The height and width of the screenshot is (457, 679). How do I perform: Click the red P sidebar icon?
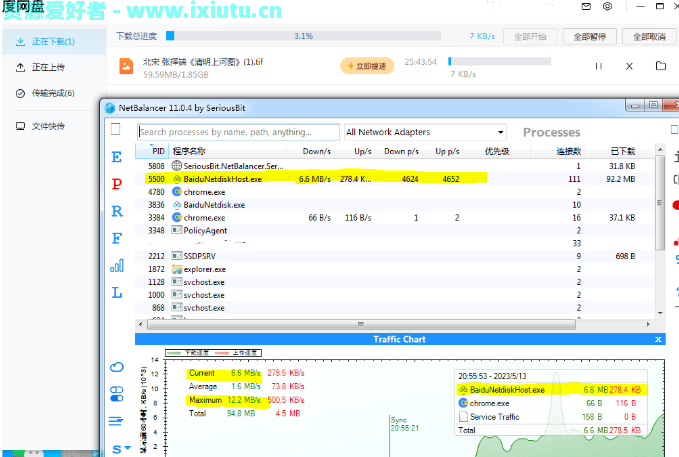tap(116, 184)
